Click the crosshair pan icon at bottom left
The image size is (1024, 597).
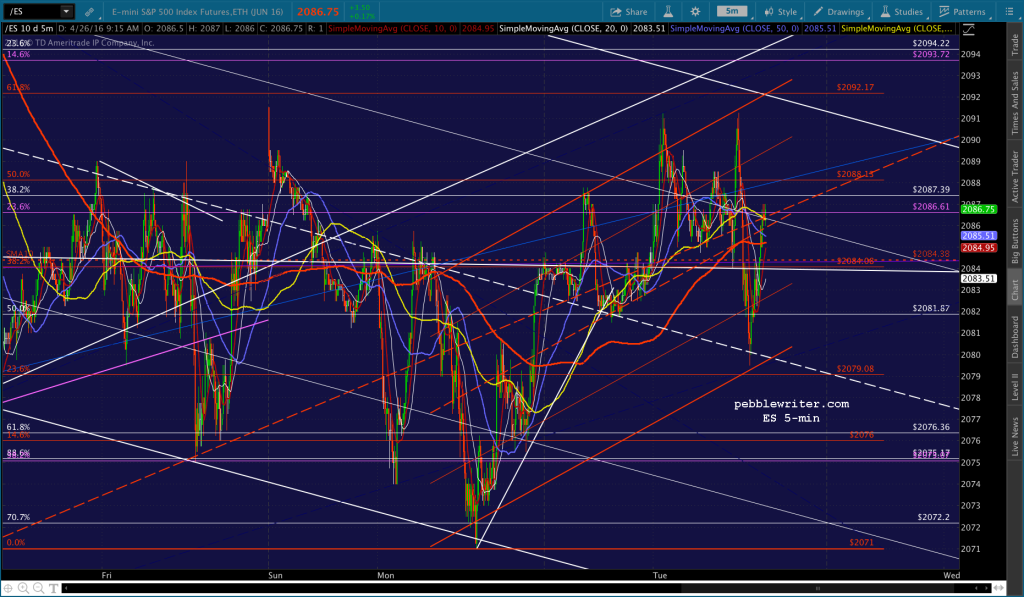pyautogui.click(x=8, y=588)
